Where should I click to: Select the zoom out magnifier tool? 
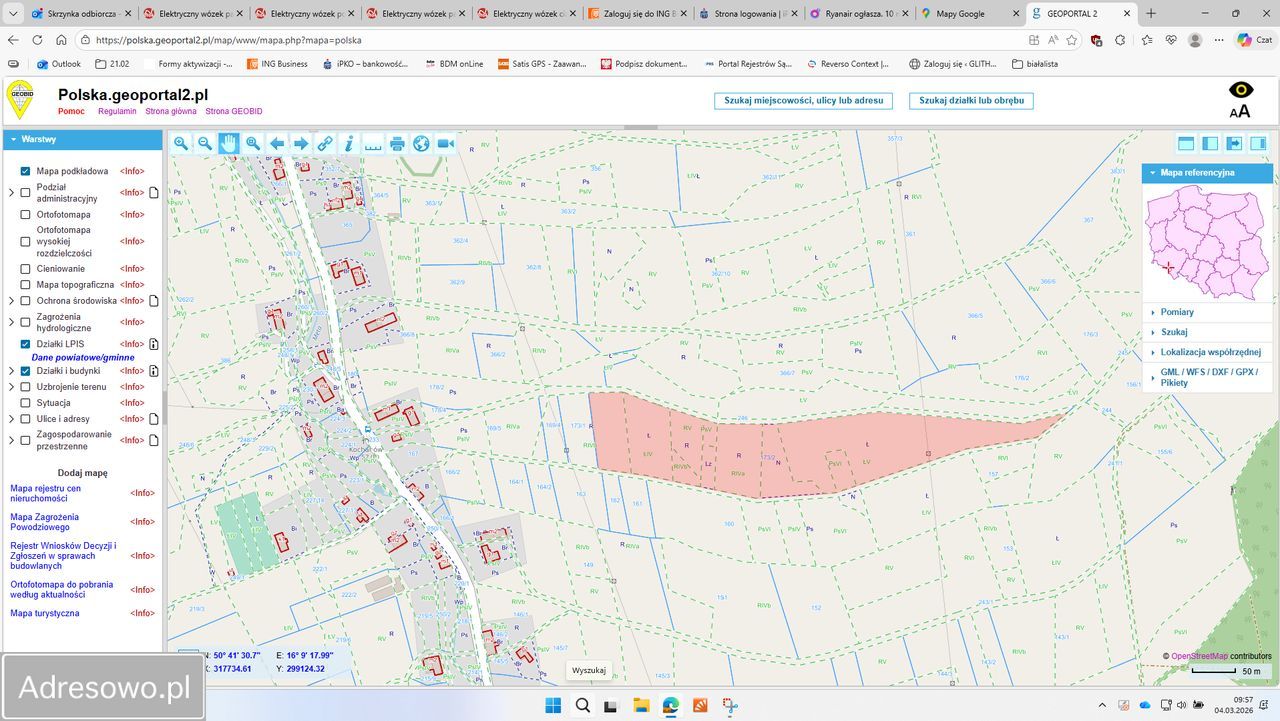(205, 144)
